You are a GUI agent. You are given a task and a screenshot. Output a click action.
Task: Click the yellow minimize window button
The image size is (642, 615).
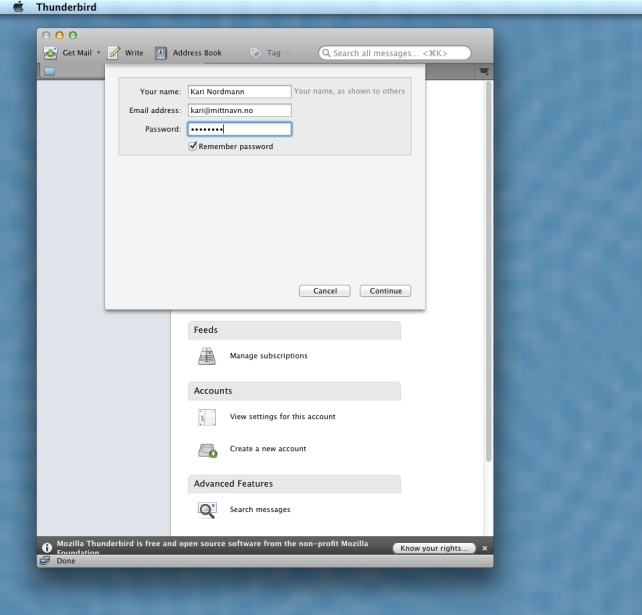[59, 36]
